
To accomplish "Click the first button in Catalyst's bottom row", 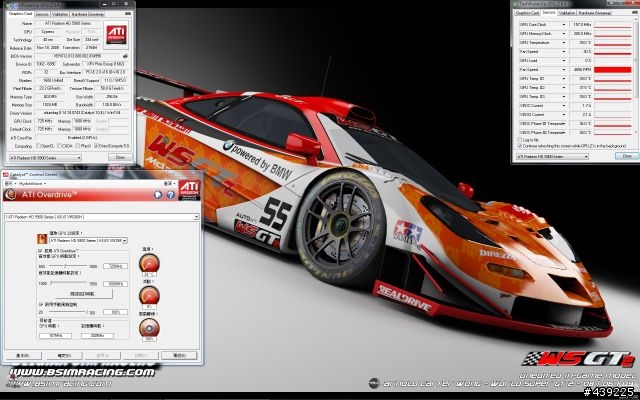I will point(22,356).
